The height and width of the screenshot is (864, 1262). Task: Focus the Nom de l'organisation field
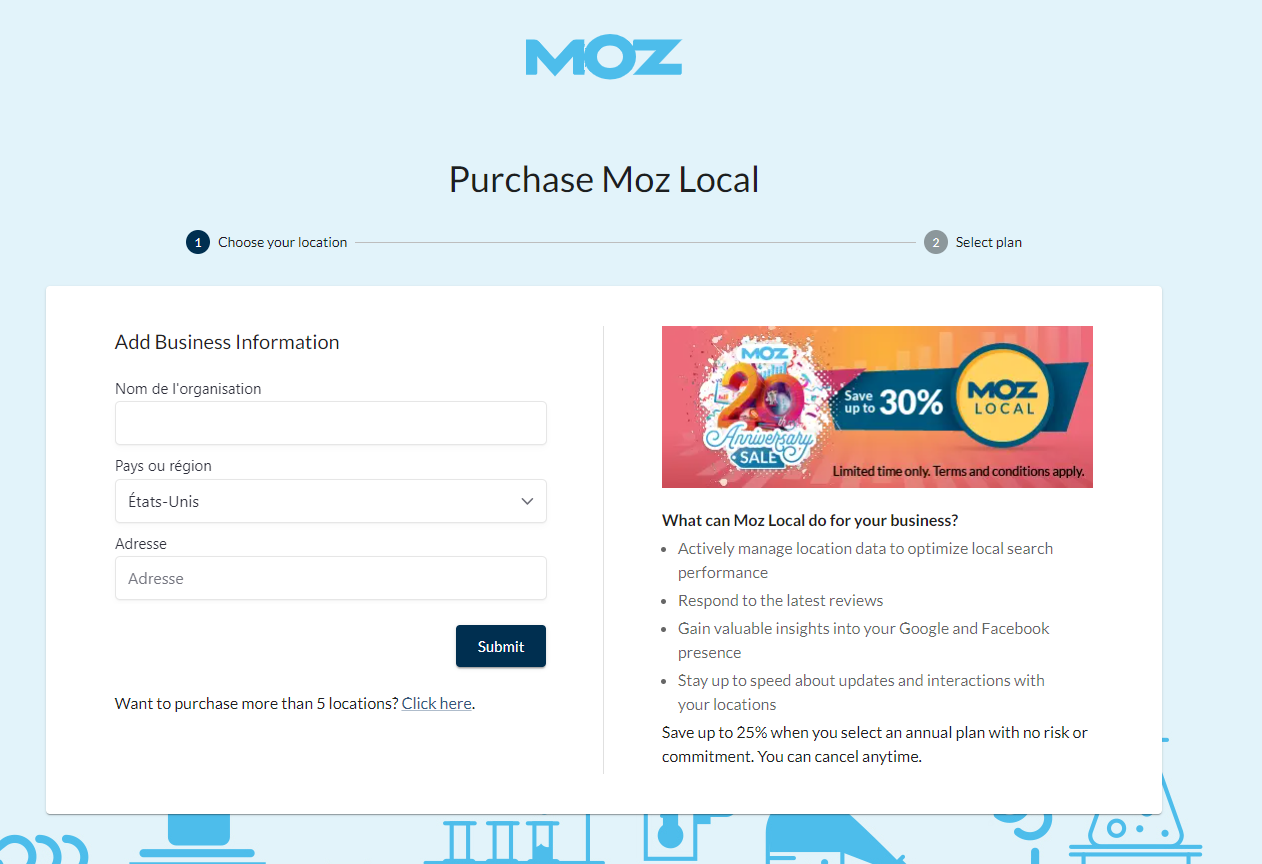[330, 423]
